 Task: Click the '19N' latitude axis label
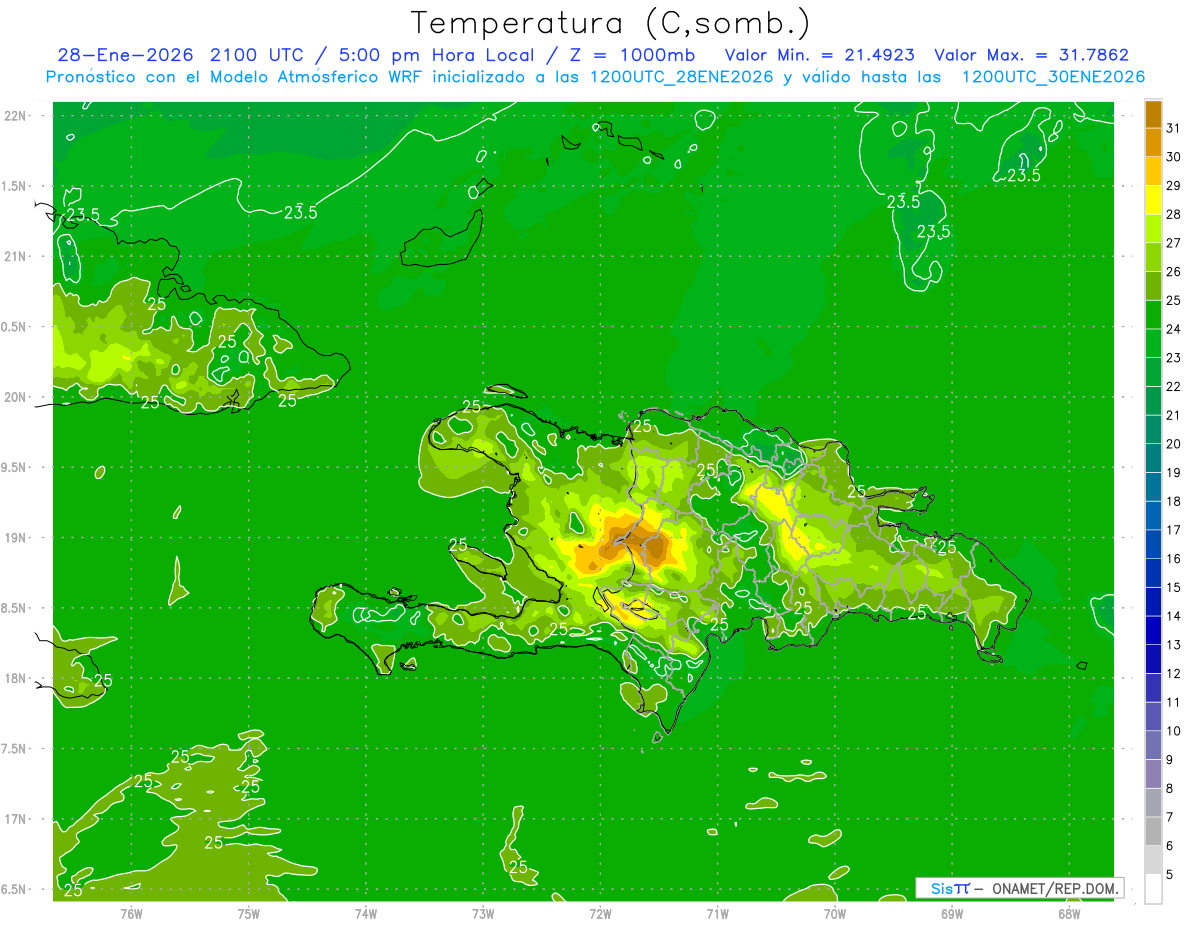click(x=15, y=538)
